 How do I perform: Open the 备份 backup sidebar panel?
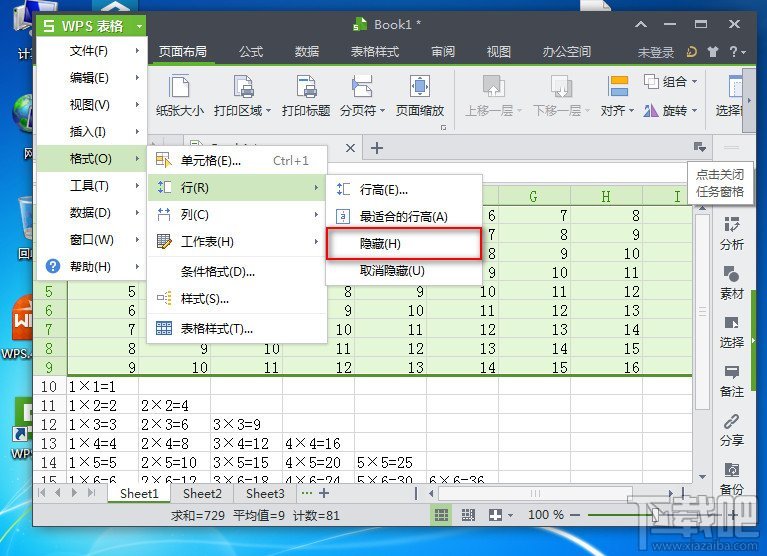click(731, 478)
